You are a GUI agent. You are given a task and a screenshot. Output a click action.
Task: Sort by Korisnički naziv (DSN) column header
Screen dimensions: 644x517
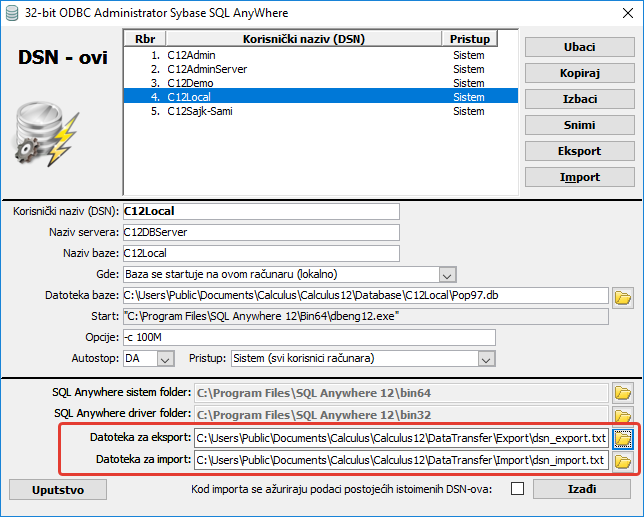(306, 39)
